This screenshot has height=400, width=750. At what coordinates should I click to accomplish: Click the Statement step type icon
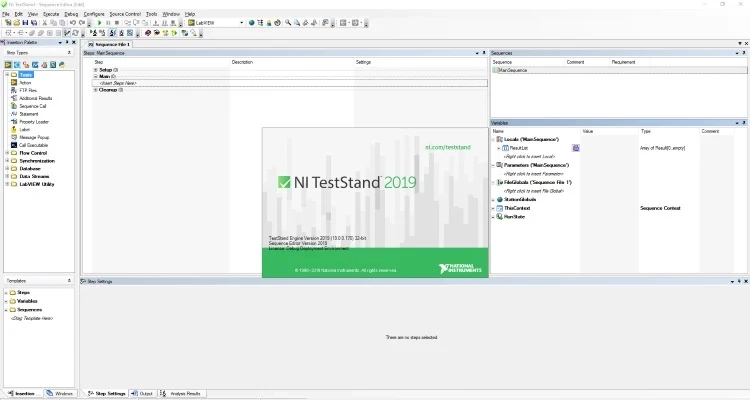13,113
